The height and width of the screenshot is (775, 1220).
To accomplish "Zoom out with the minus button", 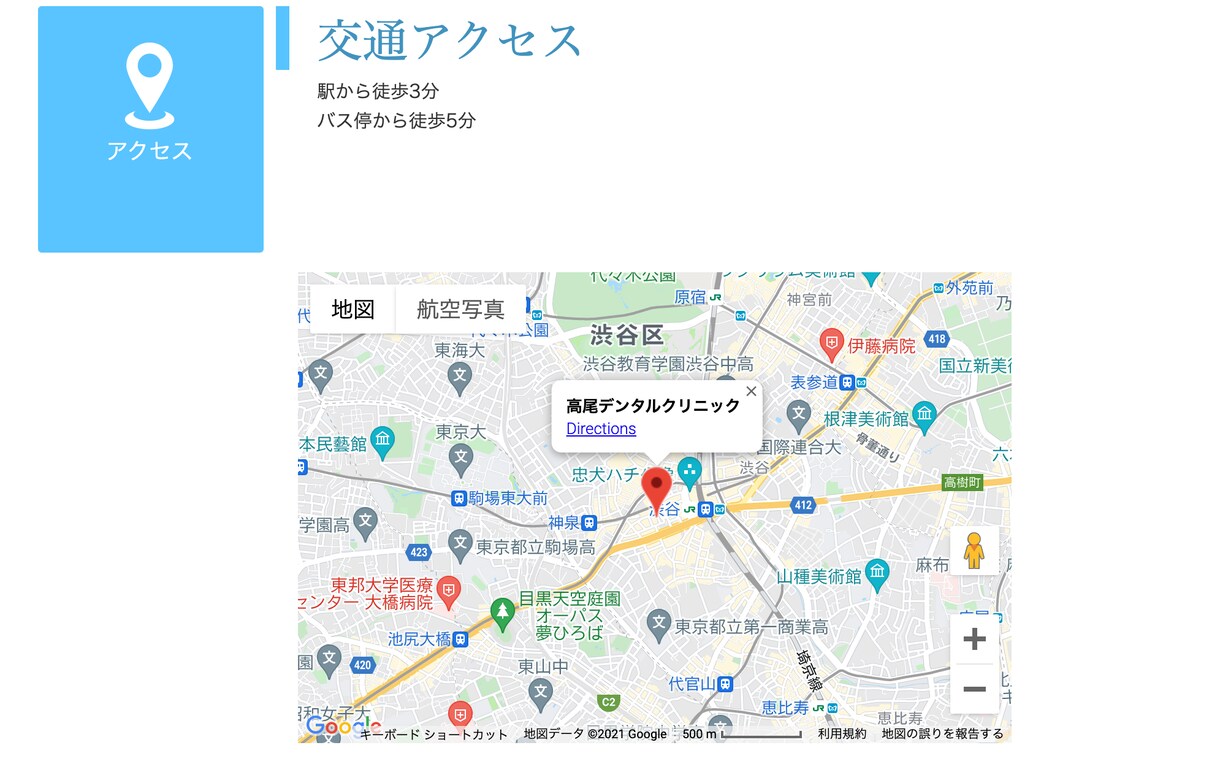I will point(974,689).
